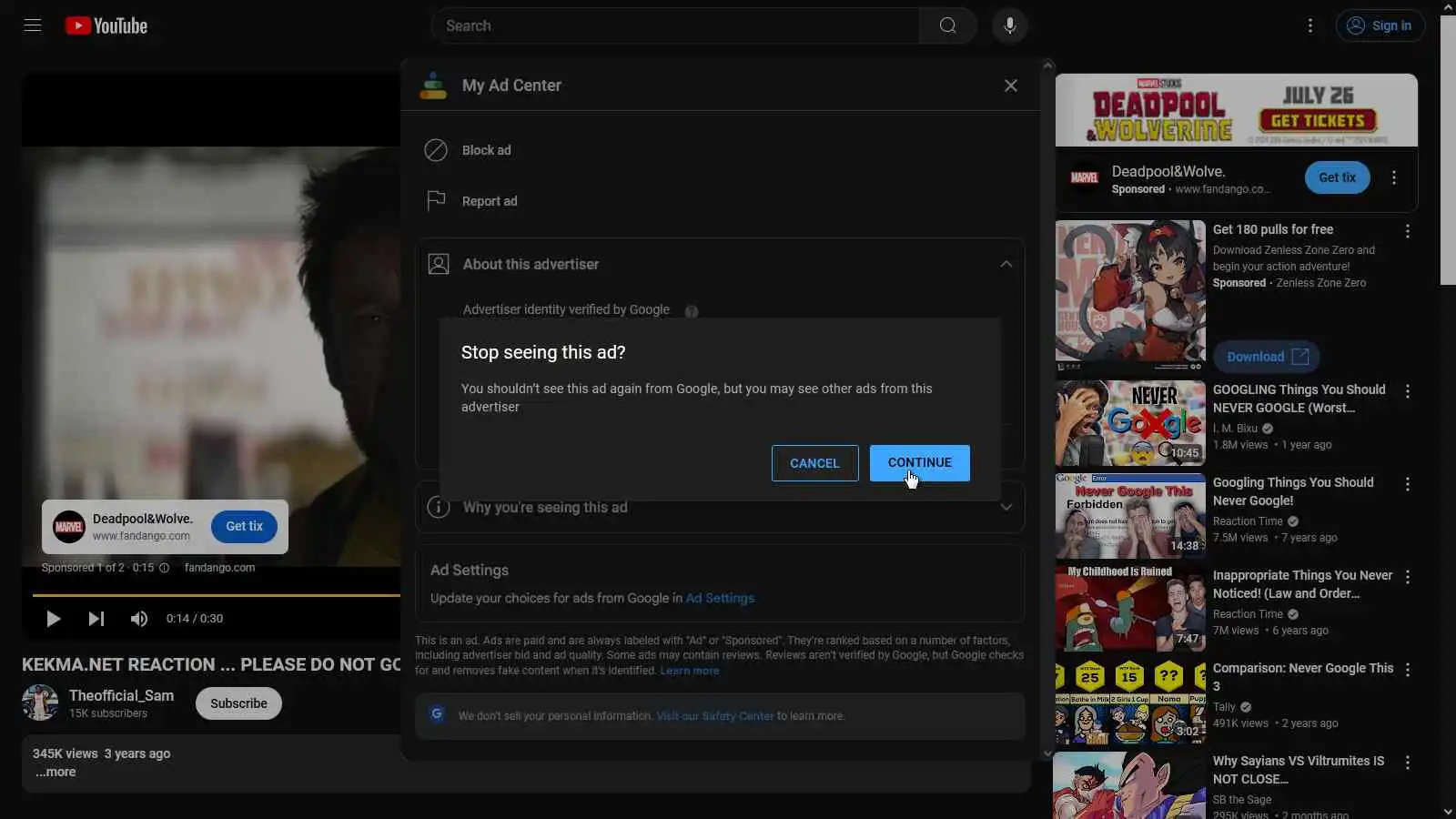
Task: Subscribe to Theofficial_Sam
Action: tap(238, 703)
